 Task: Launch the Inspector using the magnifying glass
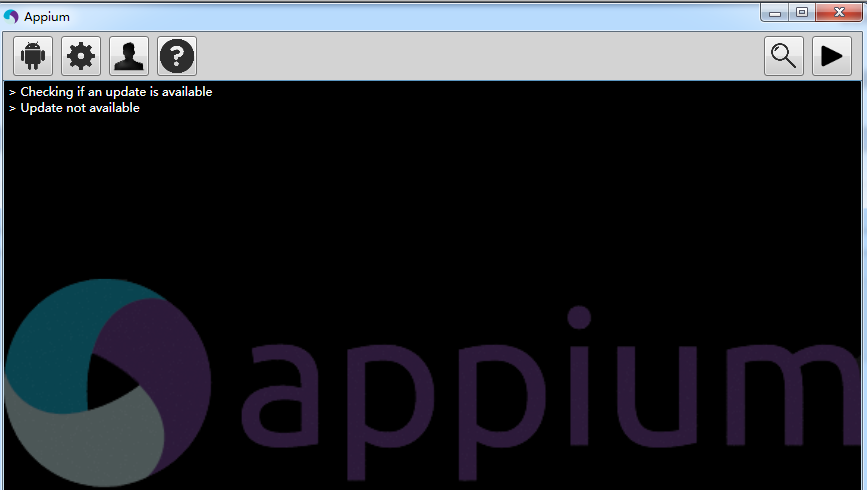pyautogui.click(x=784, y=56)
